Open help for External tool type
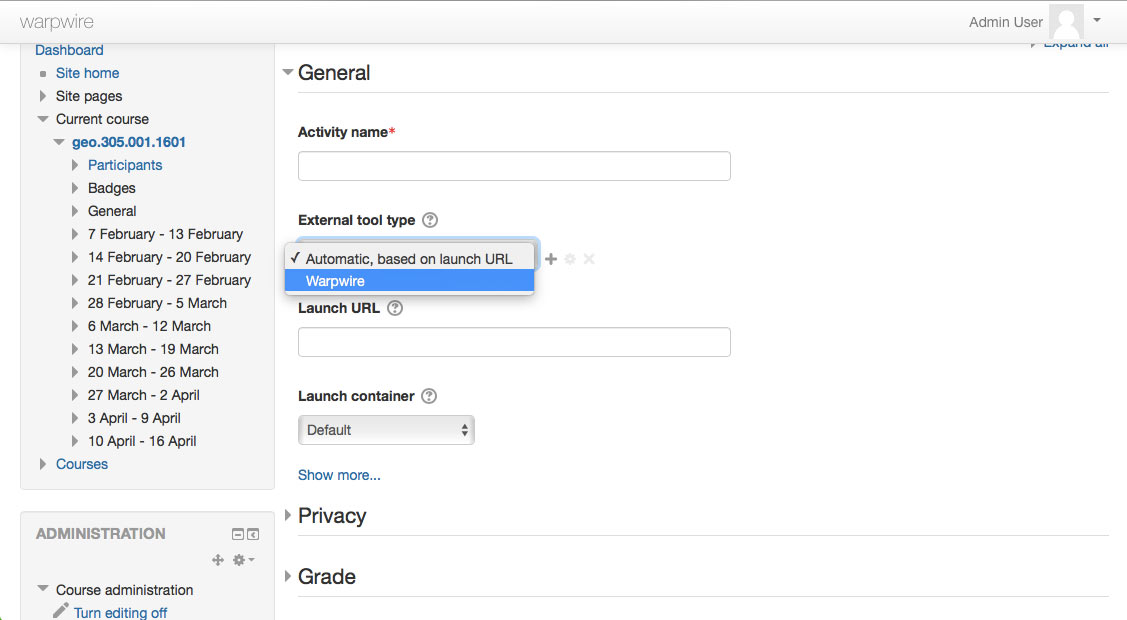1127x620 pixels. click(430, 220)
